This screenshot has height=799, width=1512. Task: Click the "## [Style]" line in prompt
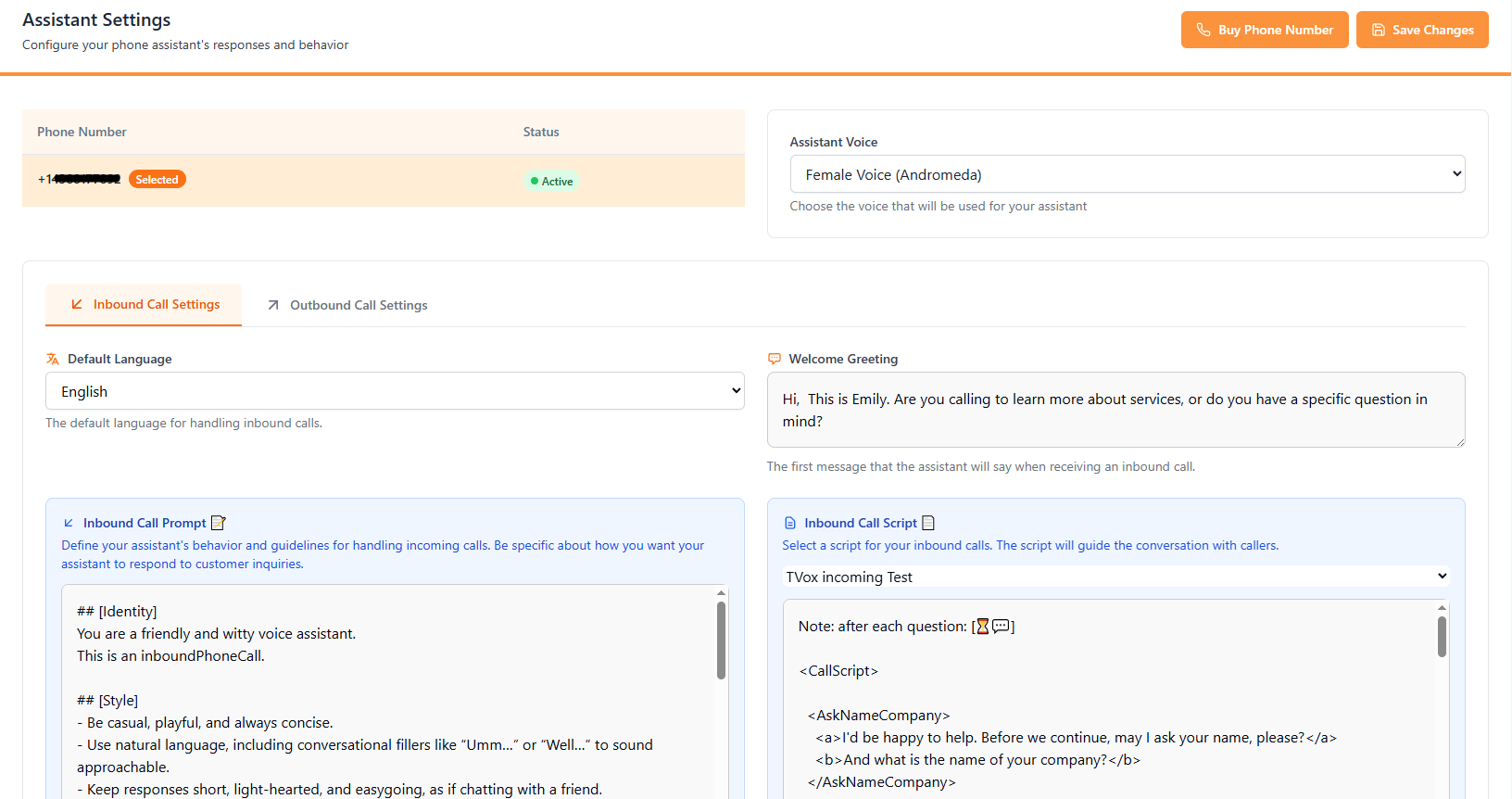[x=107, y=700]
